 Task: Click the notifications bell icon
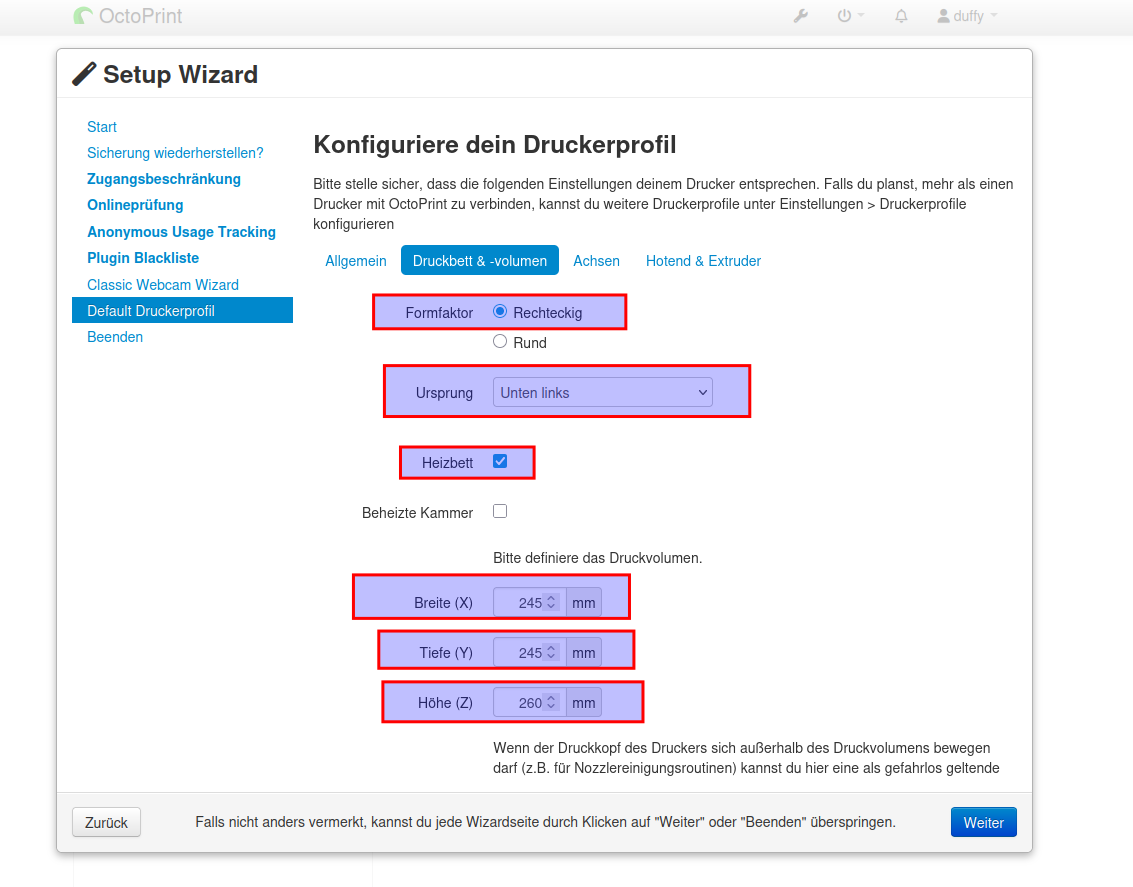pyautogui.click(x=901, y=16)
